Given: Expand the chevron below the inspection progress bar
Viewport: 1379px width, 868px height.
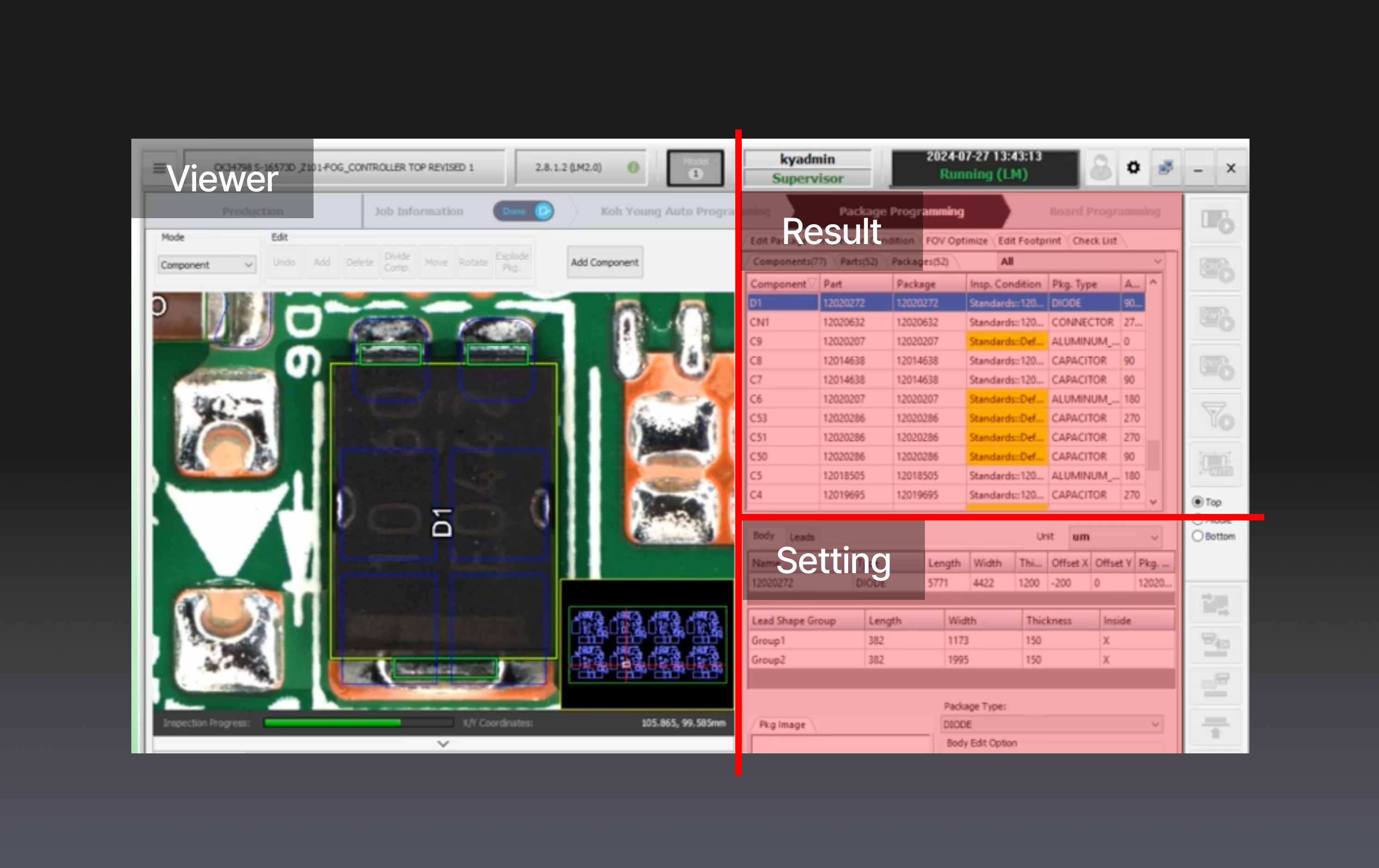Looking at the screenshot, I should tap(443, 744).
